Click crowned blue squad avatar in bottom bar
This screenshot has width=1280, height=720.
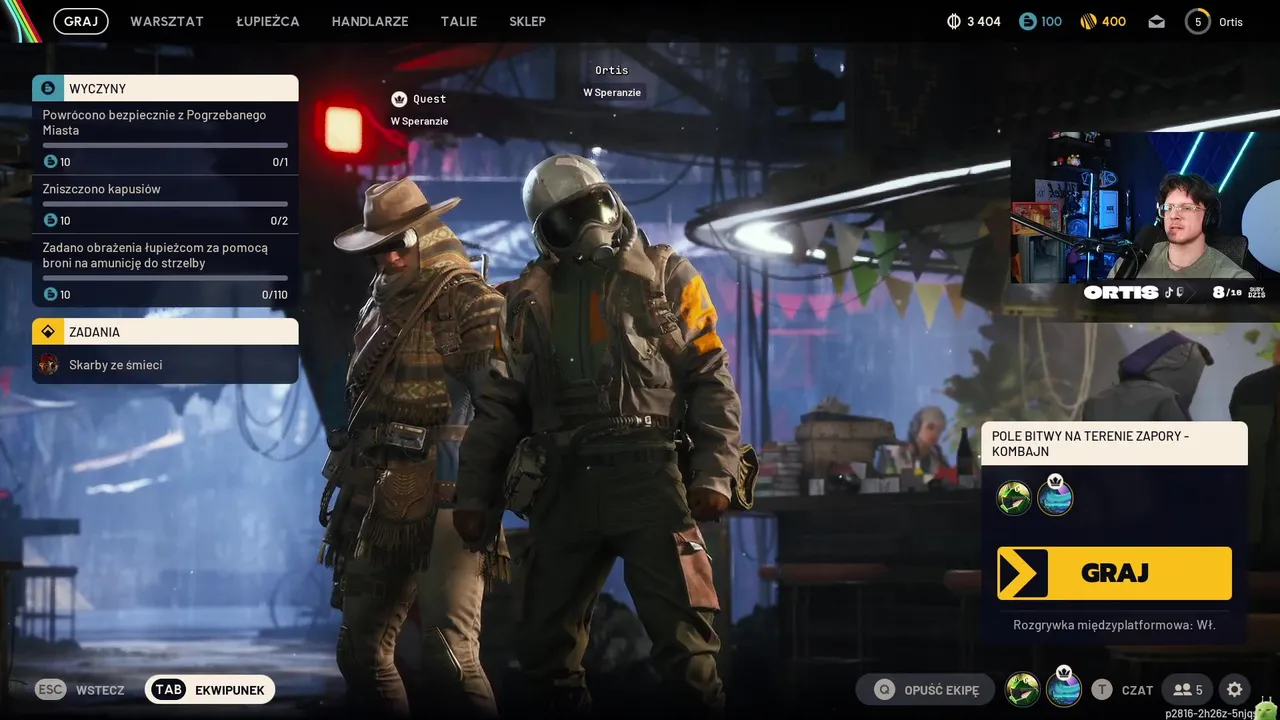pyautogui.click(x=1063, y=688)
